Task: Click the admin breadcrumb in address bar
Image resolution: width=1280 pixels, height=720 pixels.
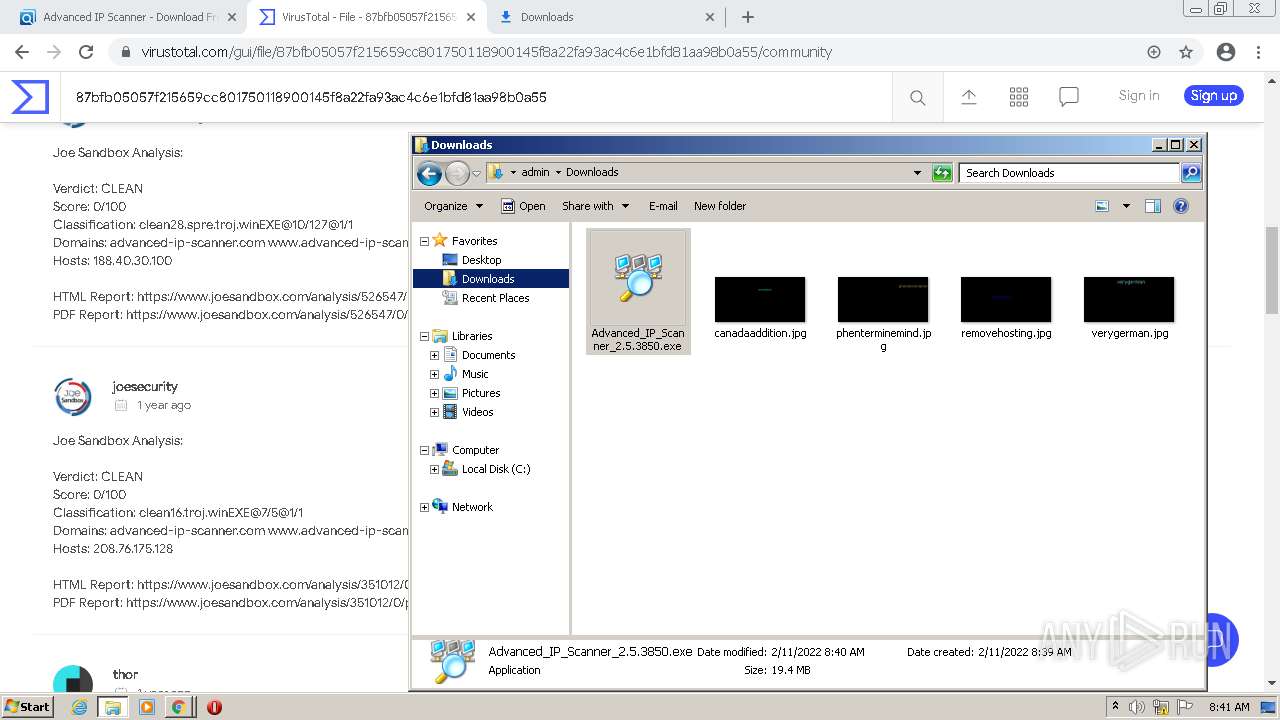Action: (x=535, y=172)
